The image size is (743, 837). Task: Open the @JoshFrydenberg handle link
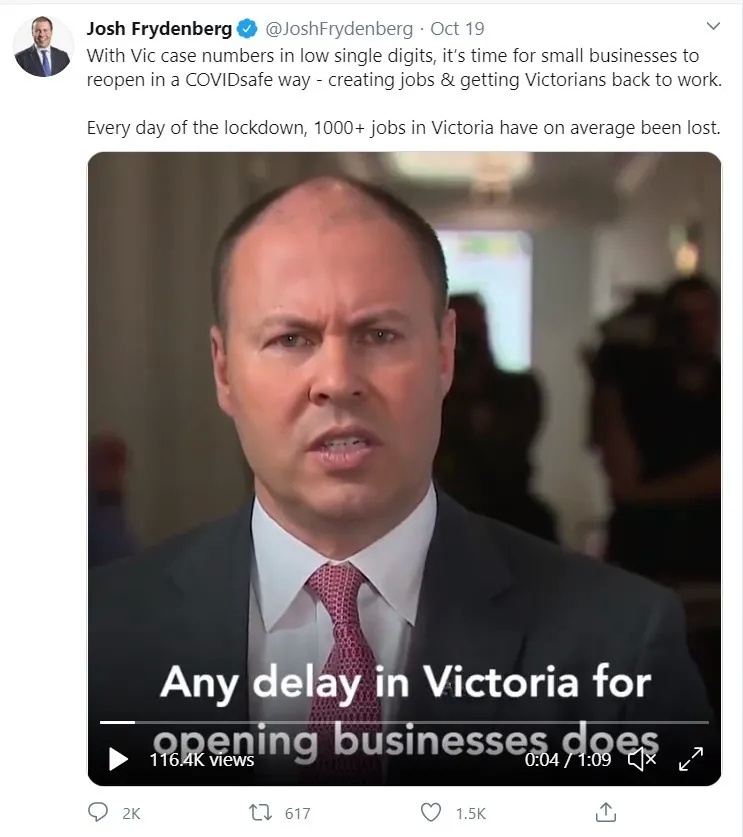tap(339, 29)
